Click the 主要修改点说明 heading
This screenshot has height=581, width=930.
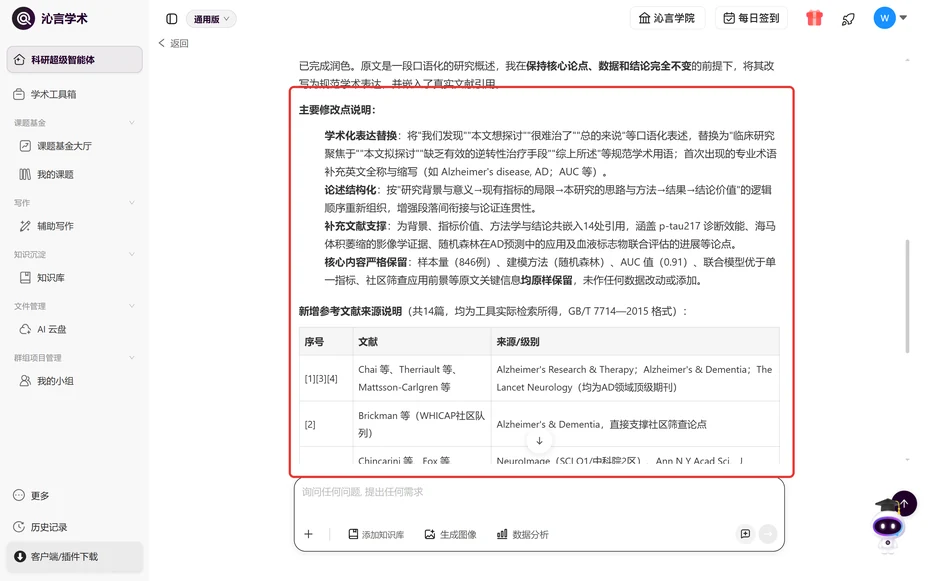337,110
